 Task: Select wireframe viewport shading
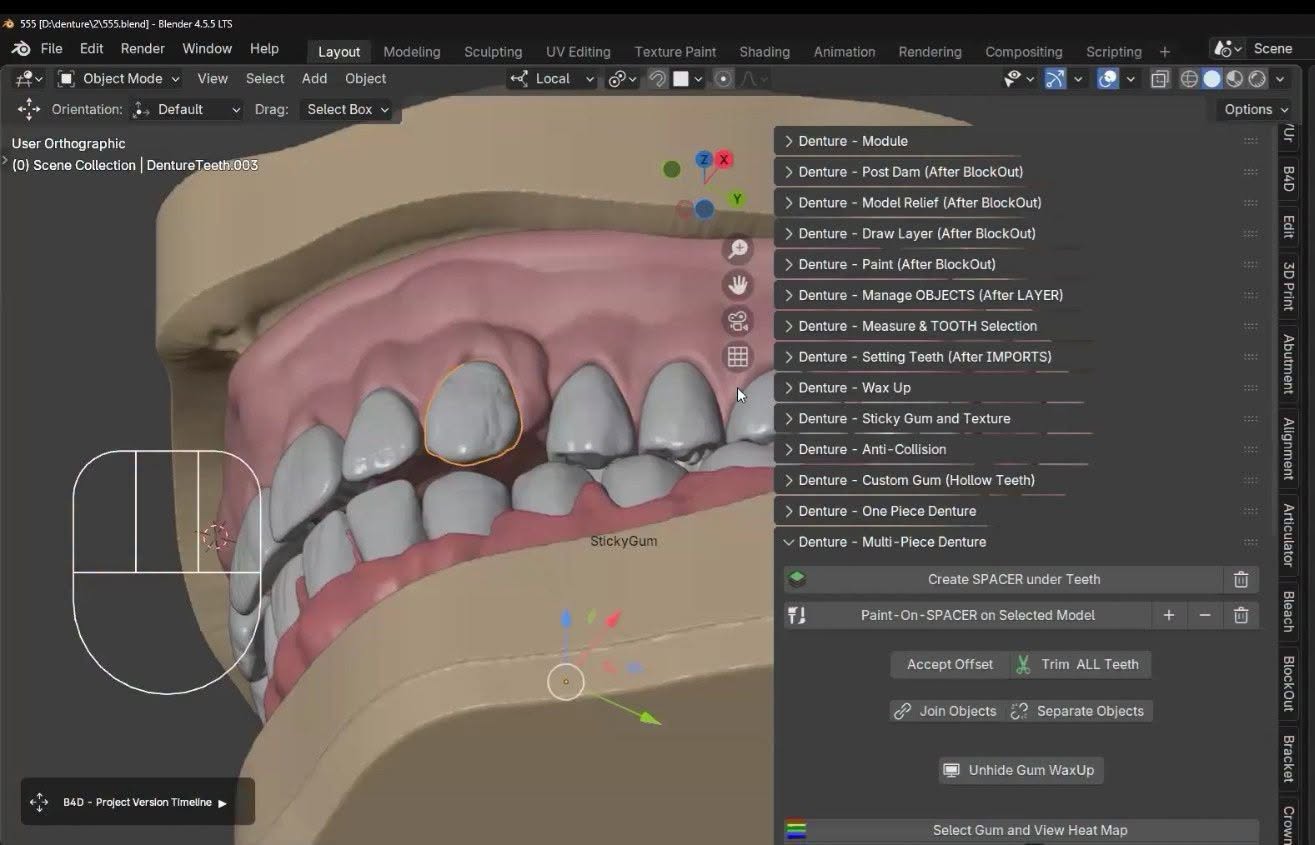[x=1189, y=78]
